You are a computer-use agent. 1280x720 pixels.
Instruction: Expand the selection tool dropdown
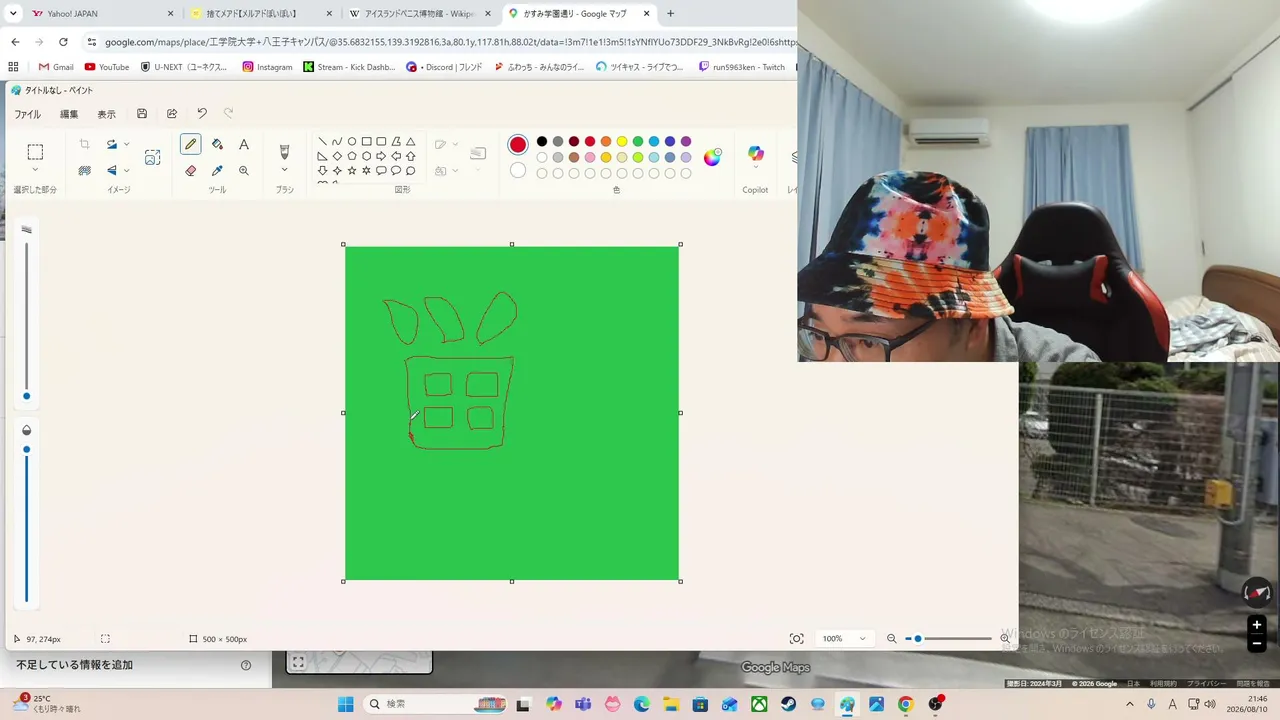[x=35, y=170]
